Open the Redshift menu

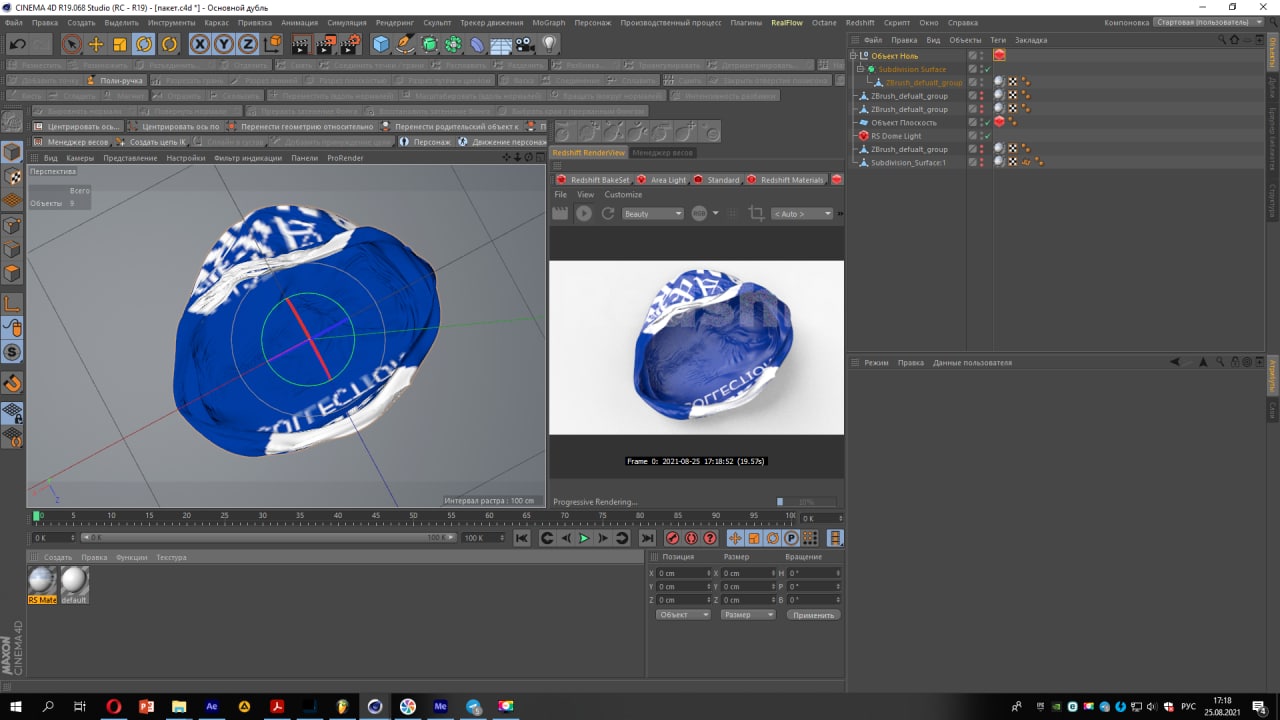(859, 22)
